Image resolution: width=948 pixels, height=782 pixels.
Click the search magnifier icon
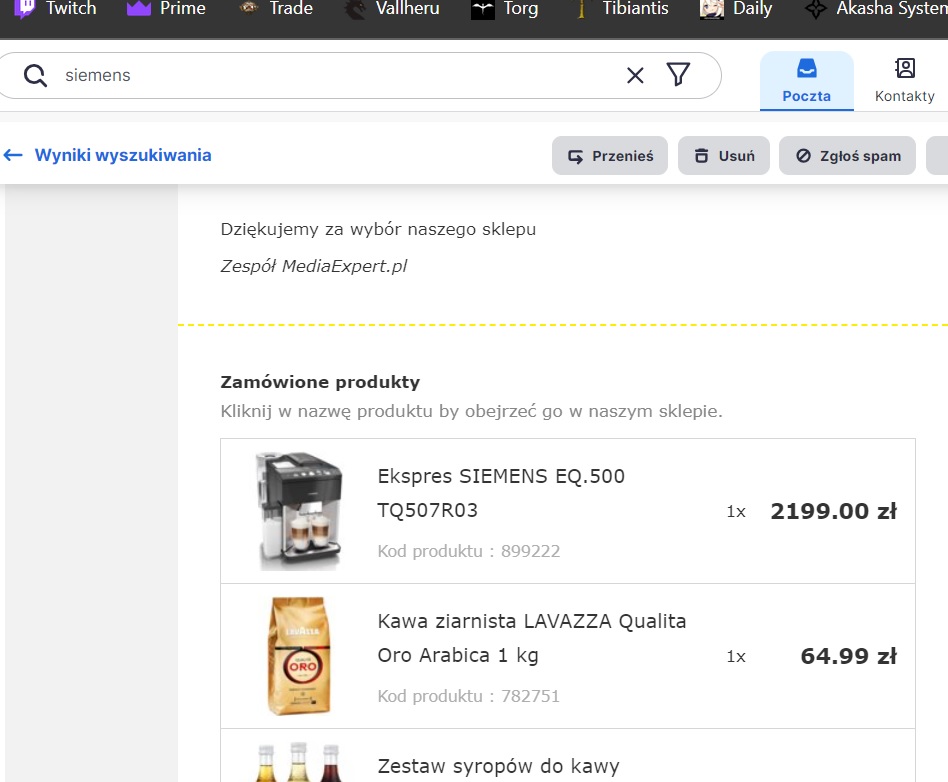tap(36, 75)
